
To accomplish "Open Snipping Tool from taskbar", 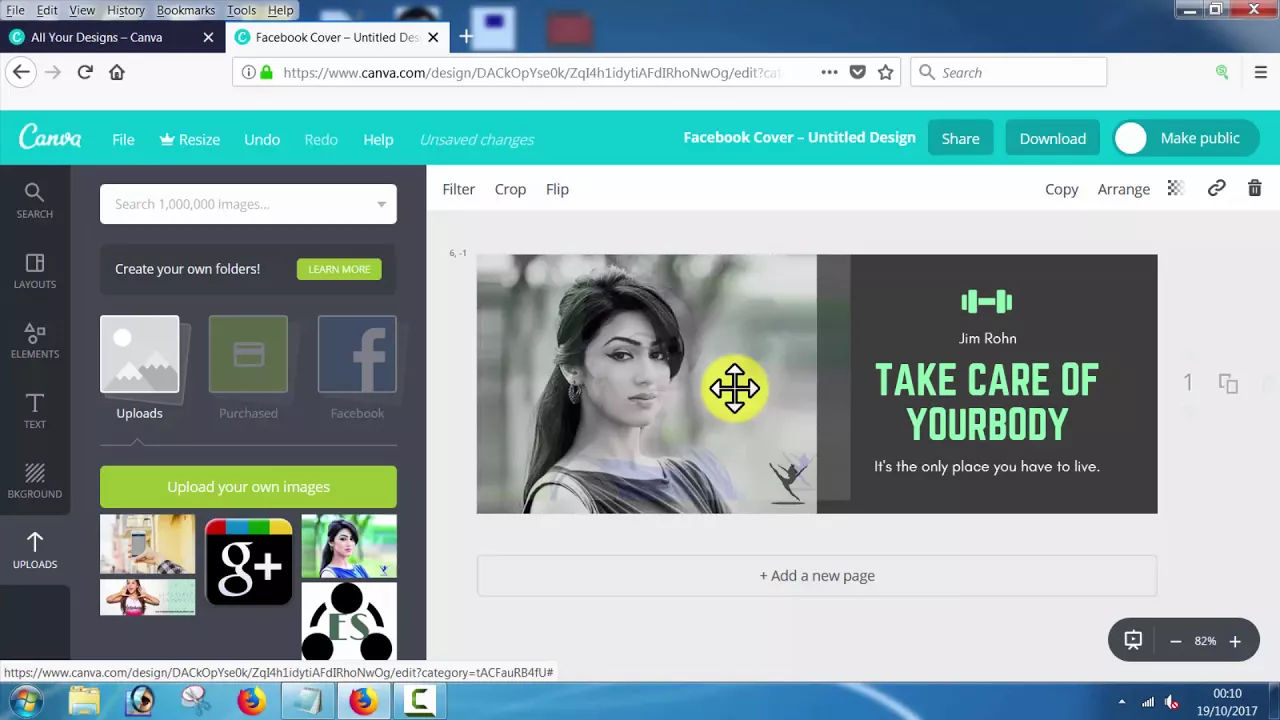I will point(195,701).
